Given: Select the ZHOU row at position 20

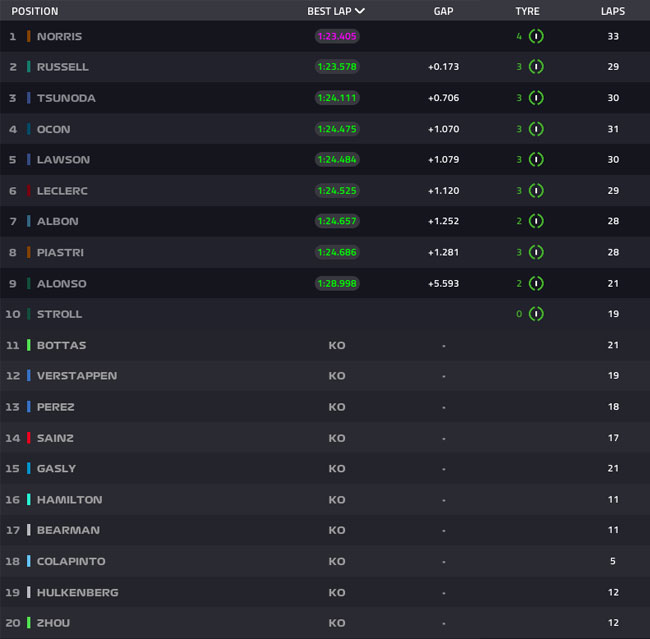Looking at the screenshot, I should click(325, 623).
